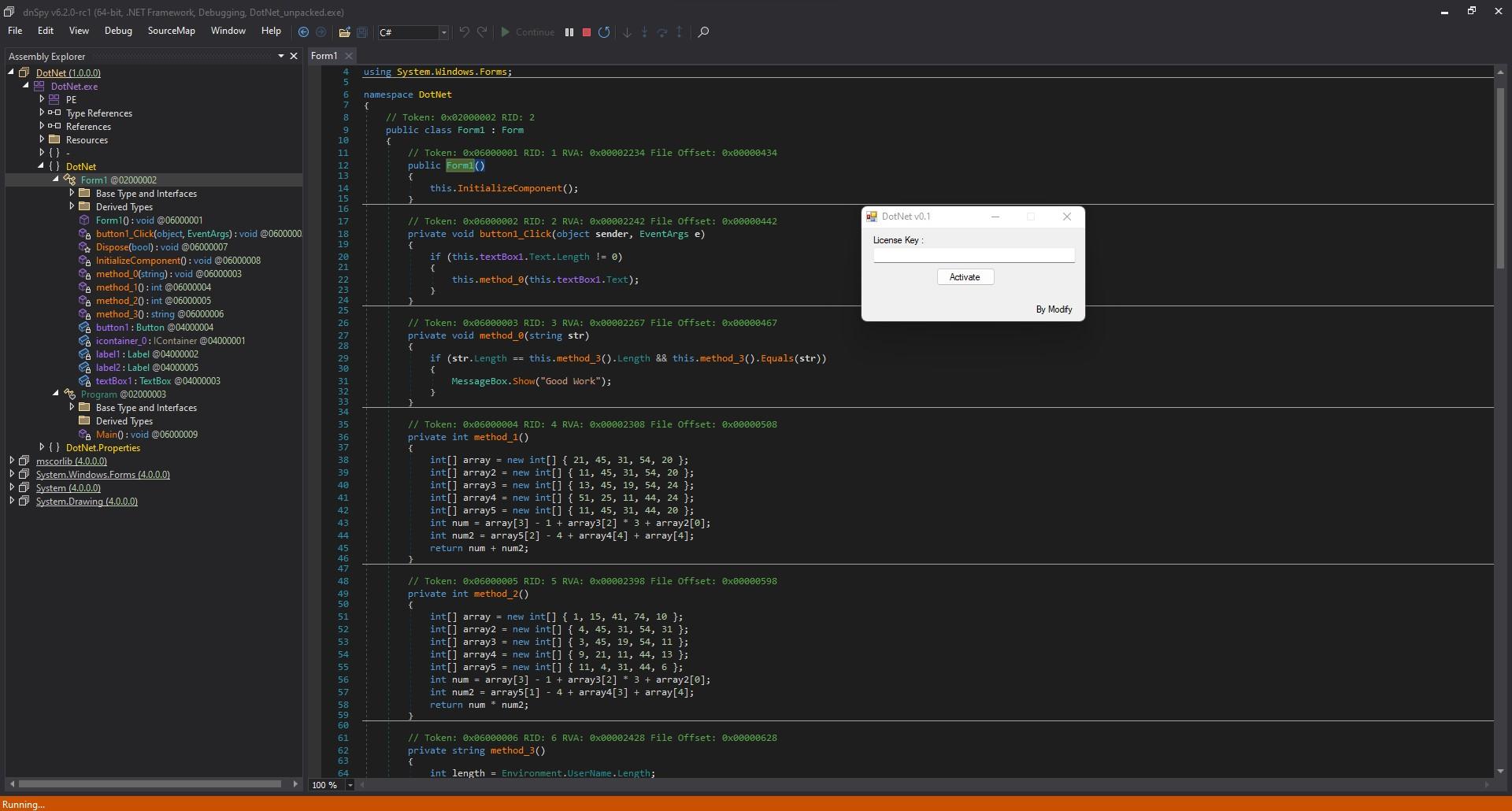Click the Restart debugging icon
Image resolution: width=1512 pixels, height=811 pixels.
604,32
